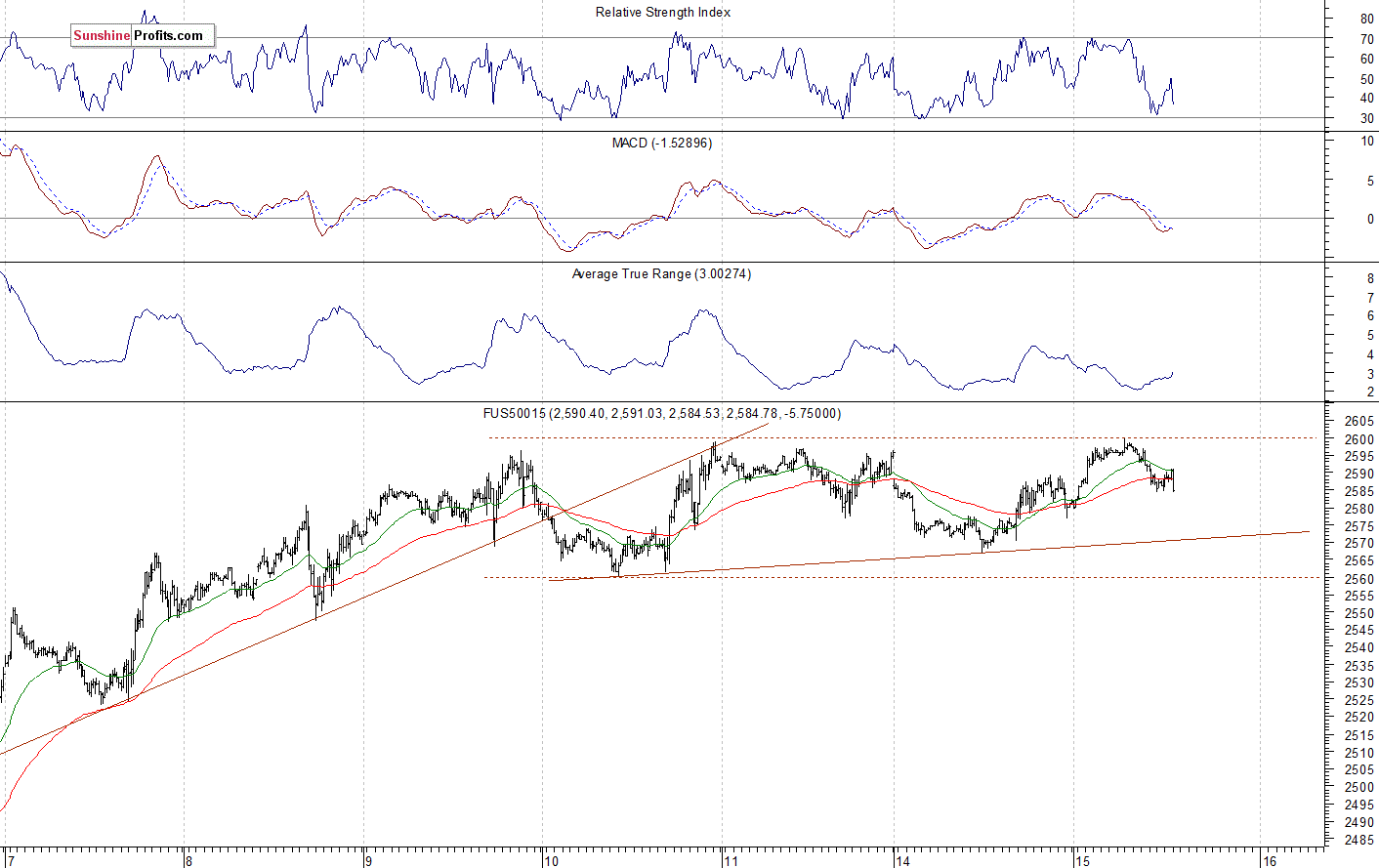The width and height of the screenshot is (1379, 868).
Task: Click the 2485 price axis value
Action: pyautogui.click(x=1360, y=840)
